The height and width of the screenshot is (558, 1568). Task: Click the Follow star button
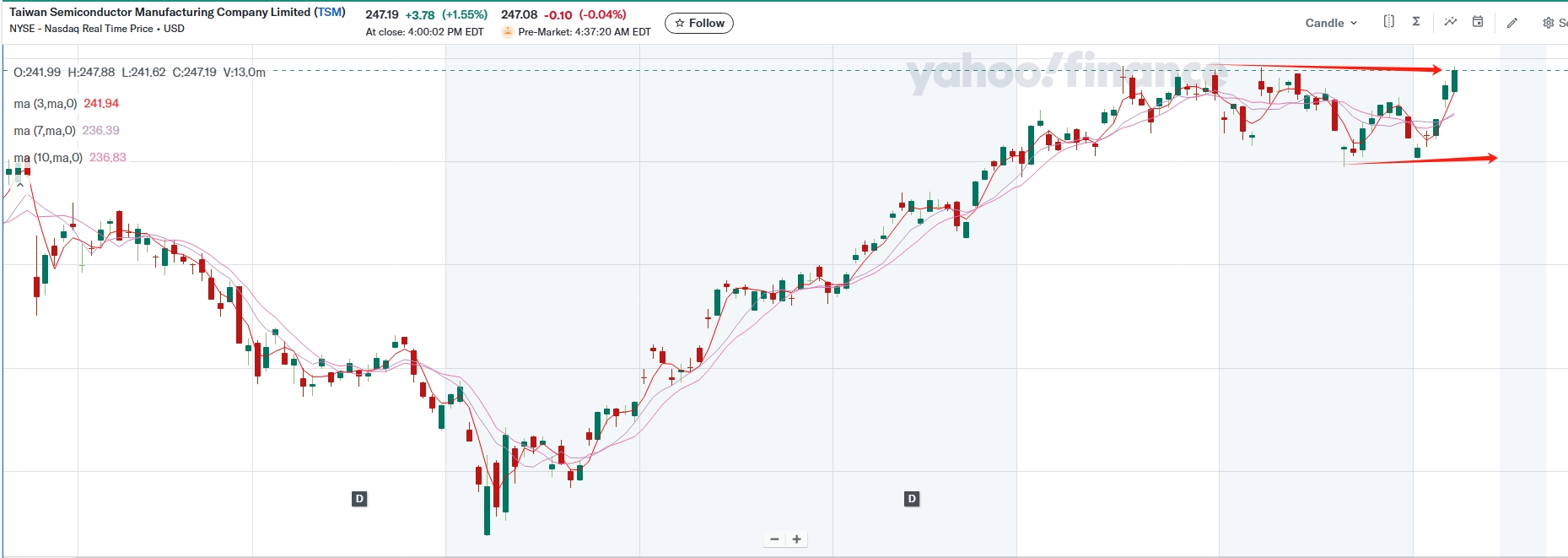point(699,23)
